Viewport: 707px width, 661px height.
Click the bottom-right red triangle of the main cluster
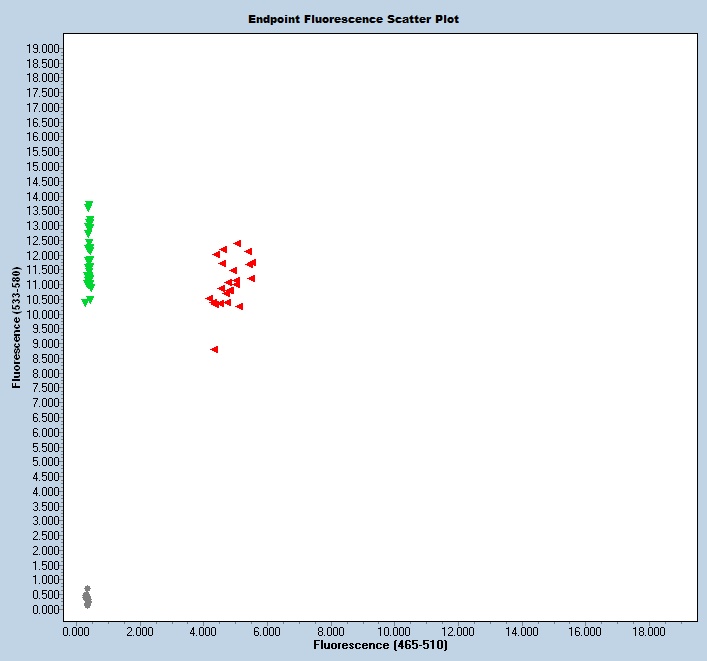[240, 306]
